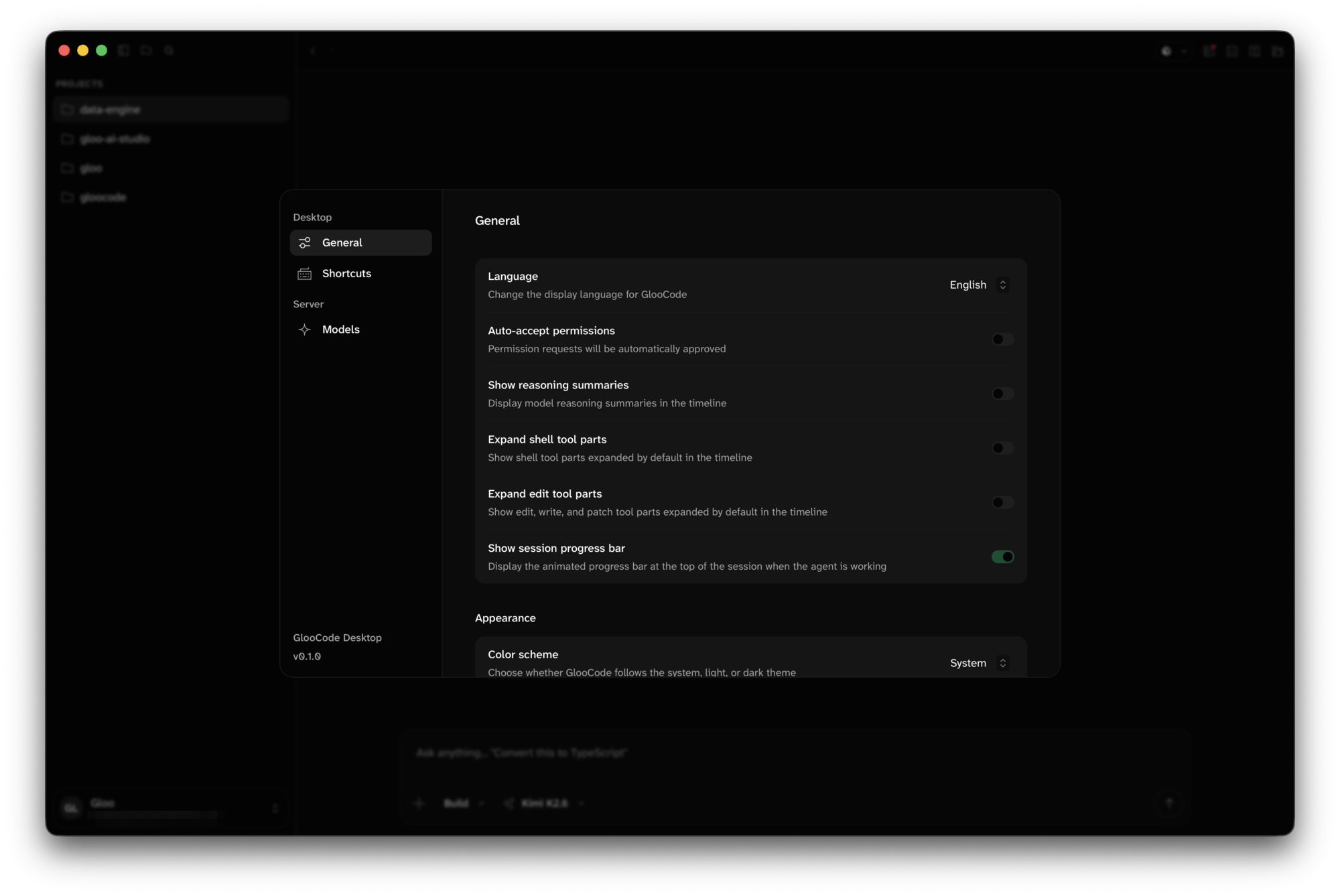
Task: Click the search magnifier icon in title bar
Action: click(169, 50)
